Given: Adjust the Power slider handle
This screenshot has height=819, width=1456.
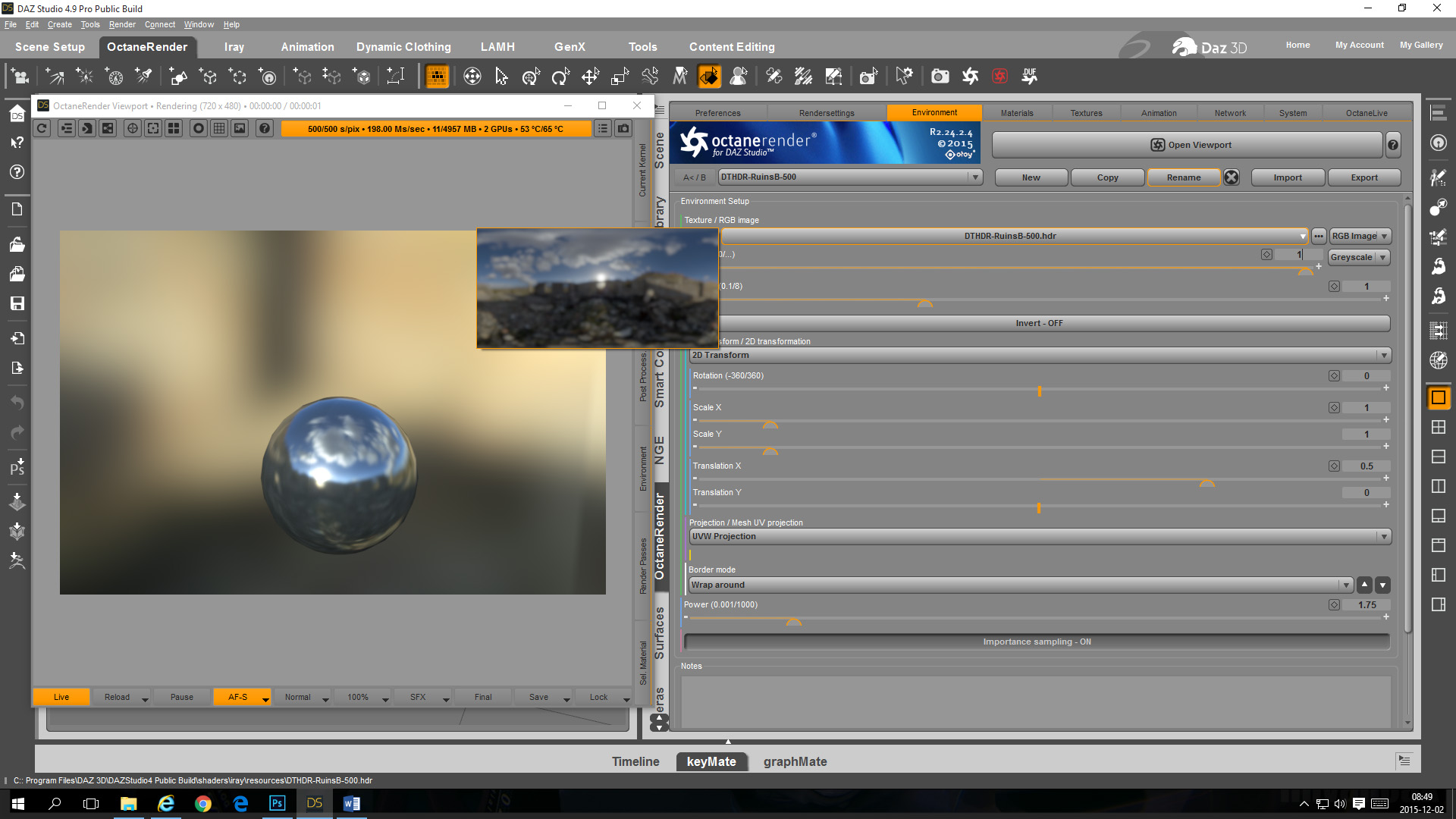Looking at the screenshot, I should [x=793, y=621].
